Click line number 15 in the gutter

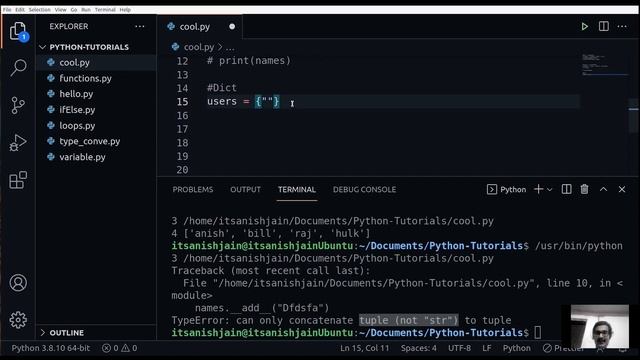pyautogui.click(x=182, y=102)
